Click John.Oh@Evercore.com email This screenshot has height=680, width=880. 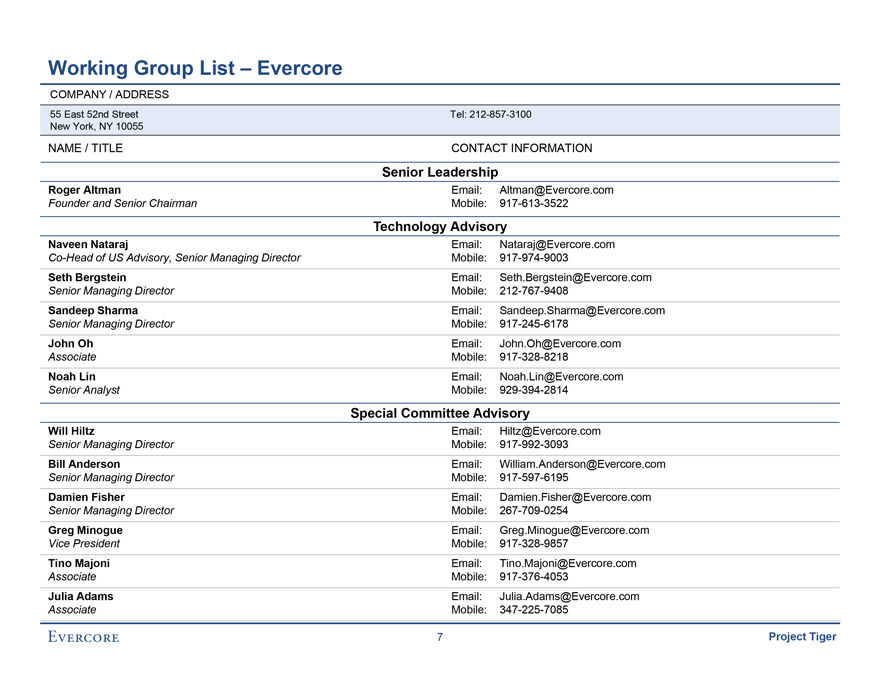tap(560, 343)
